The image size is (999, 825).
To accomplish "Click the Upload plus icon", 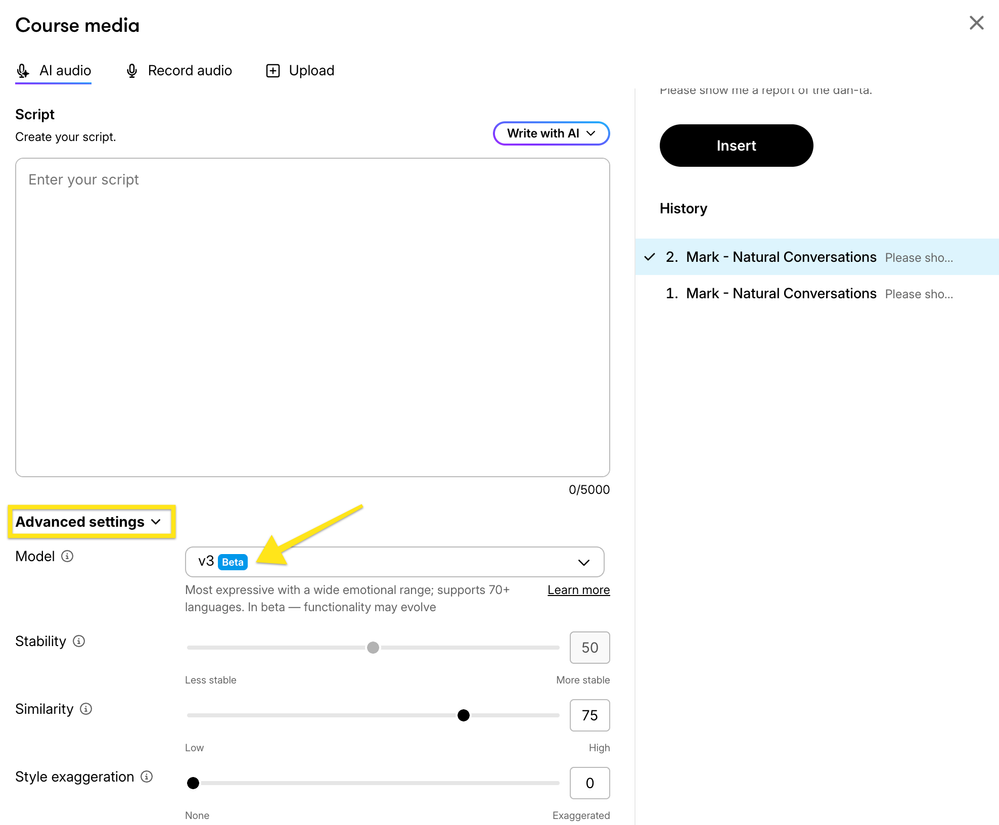I will tap(272, 71).
